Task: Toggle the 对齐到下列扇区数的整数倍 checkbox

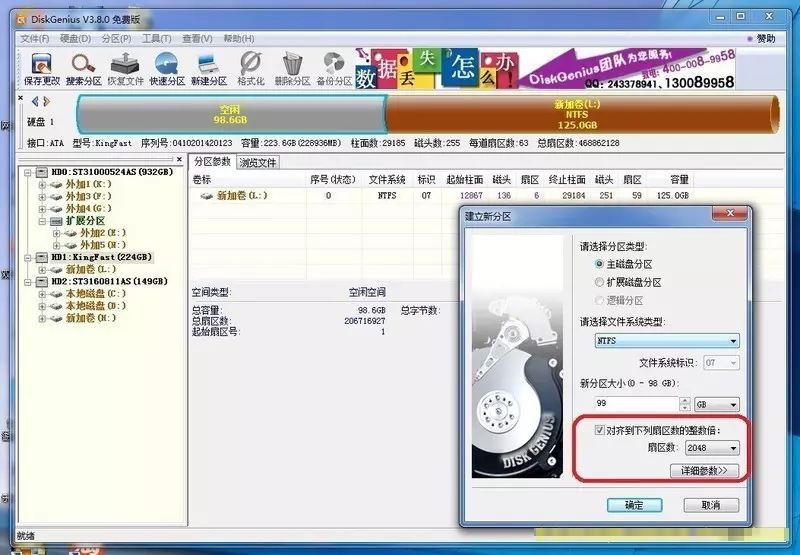Action: (599, 431)
